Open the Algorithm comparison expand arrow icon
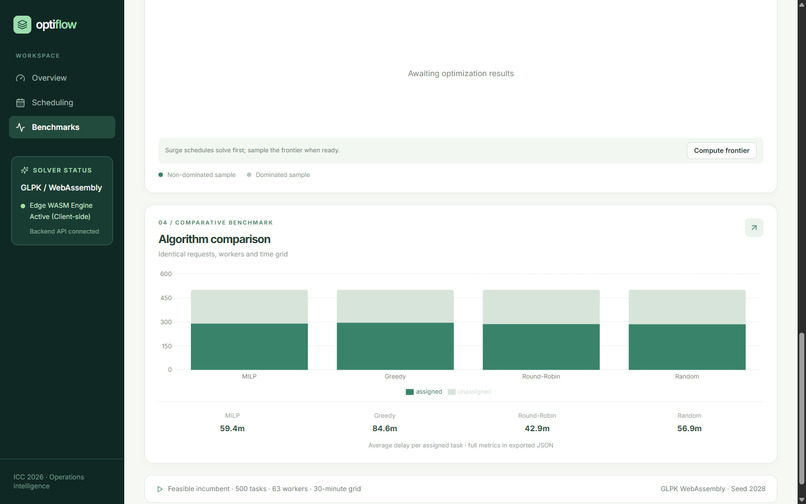 coord(754,227)
